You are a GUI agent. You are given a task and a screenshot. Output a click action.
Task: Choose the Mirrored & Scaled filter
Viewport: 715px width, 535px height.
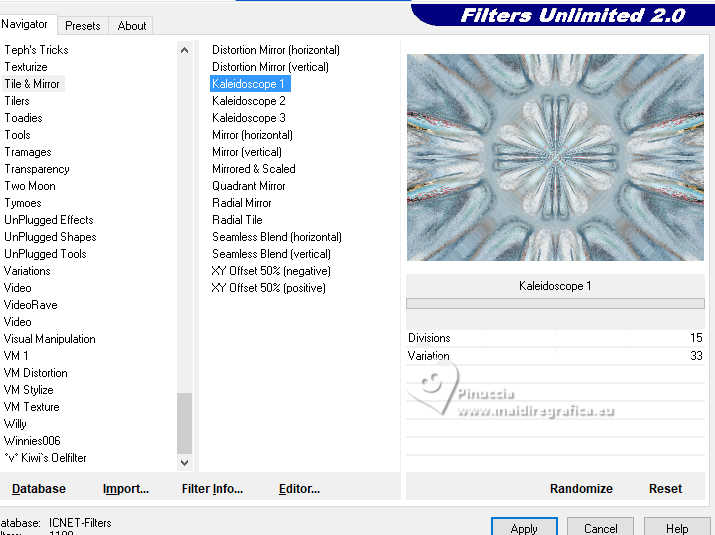[x=254, y=169]
